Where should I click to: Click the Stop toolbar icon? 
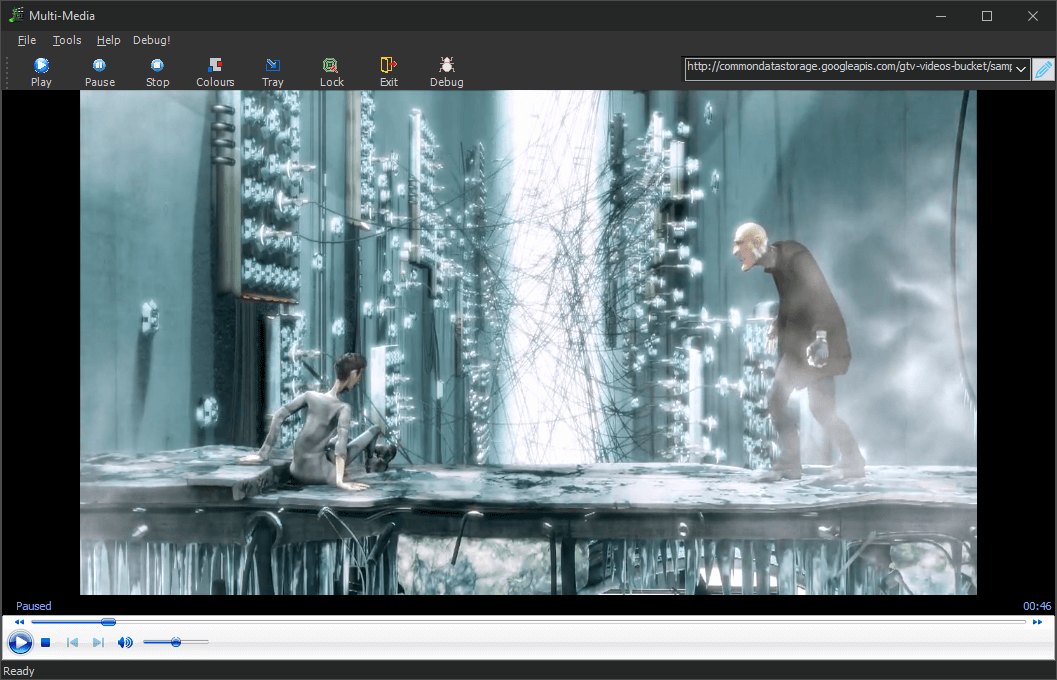pyautogui.click(x=157, y=65)
